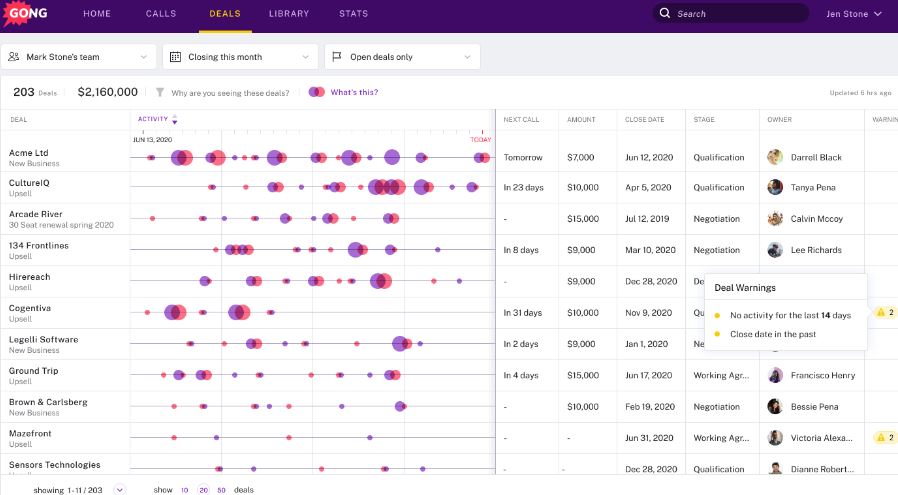Click the search magnifier icon

click(x=664, y=13)
